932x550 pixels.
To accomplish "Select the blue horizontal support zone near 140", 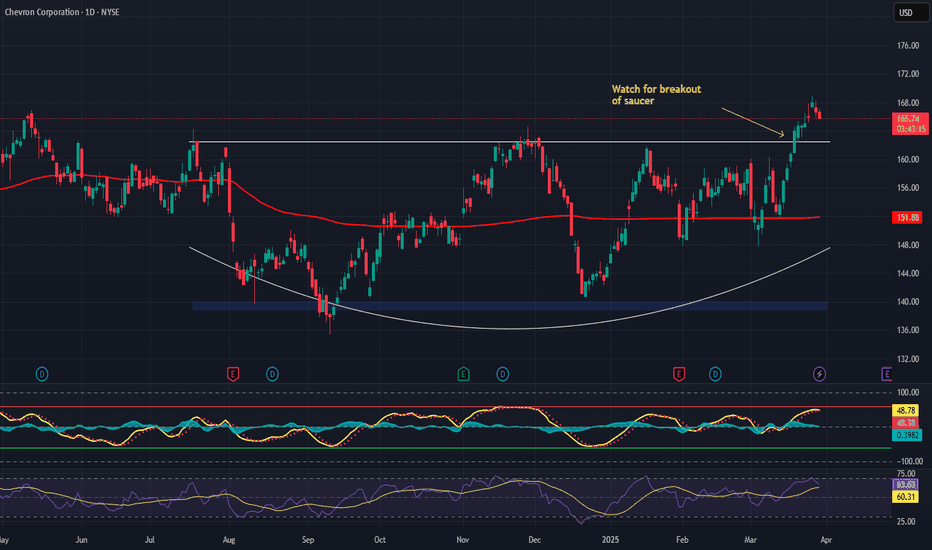I will 509,306.
